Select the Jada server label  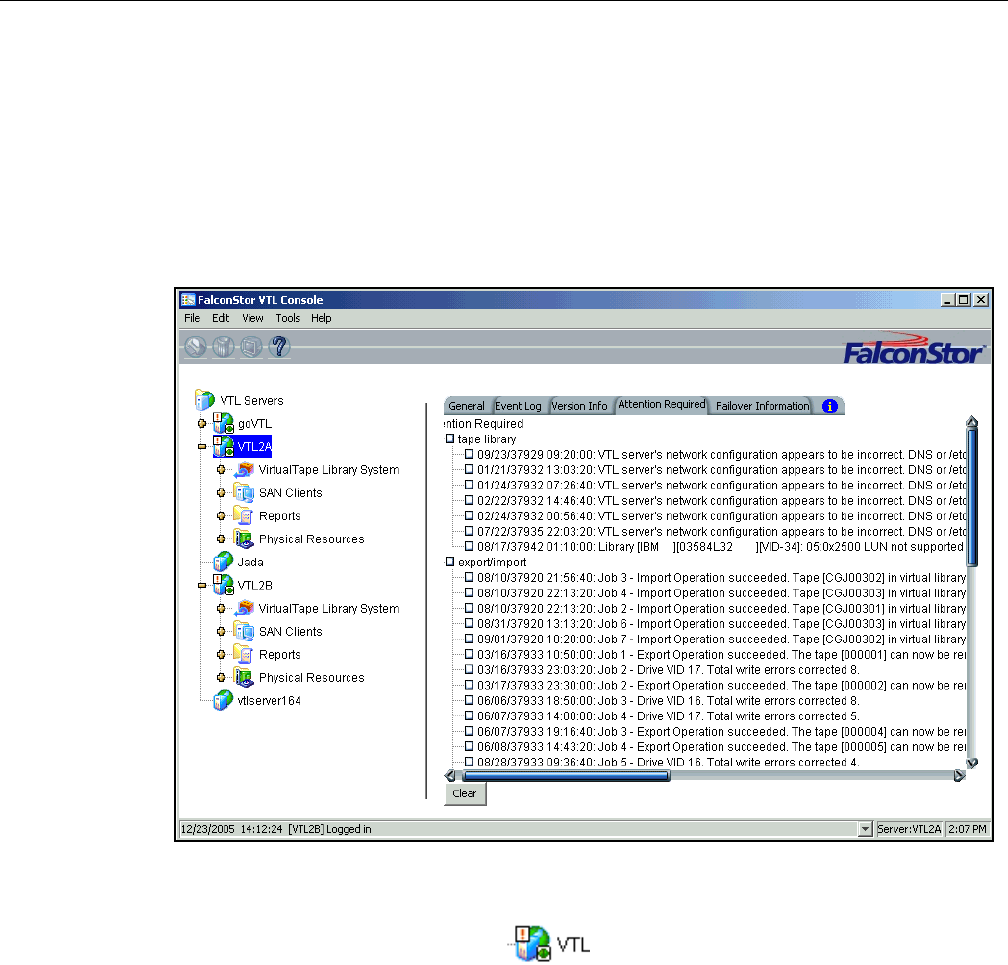pyautogui.click(x=251, y=562)
